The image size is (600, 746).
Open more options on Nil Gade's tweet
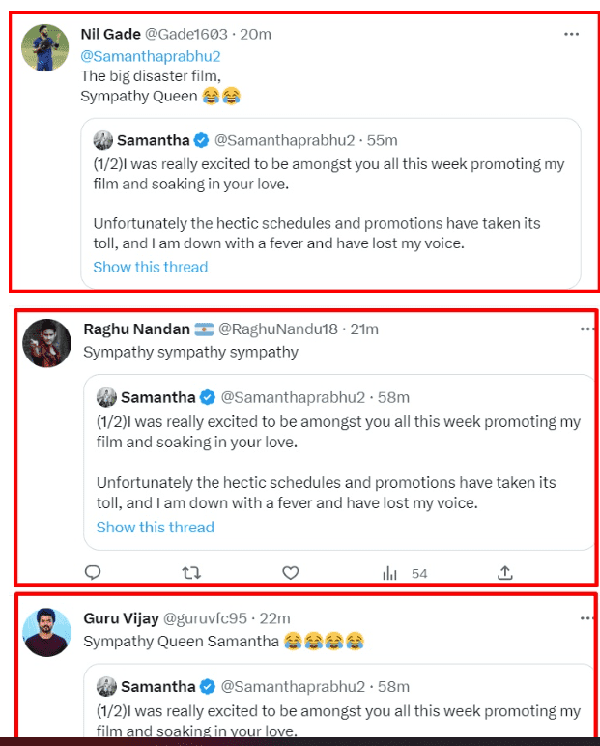[x=571, y=34]
